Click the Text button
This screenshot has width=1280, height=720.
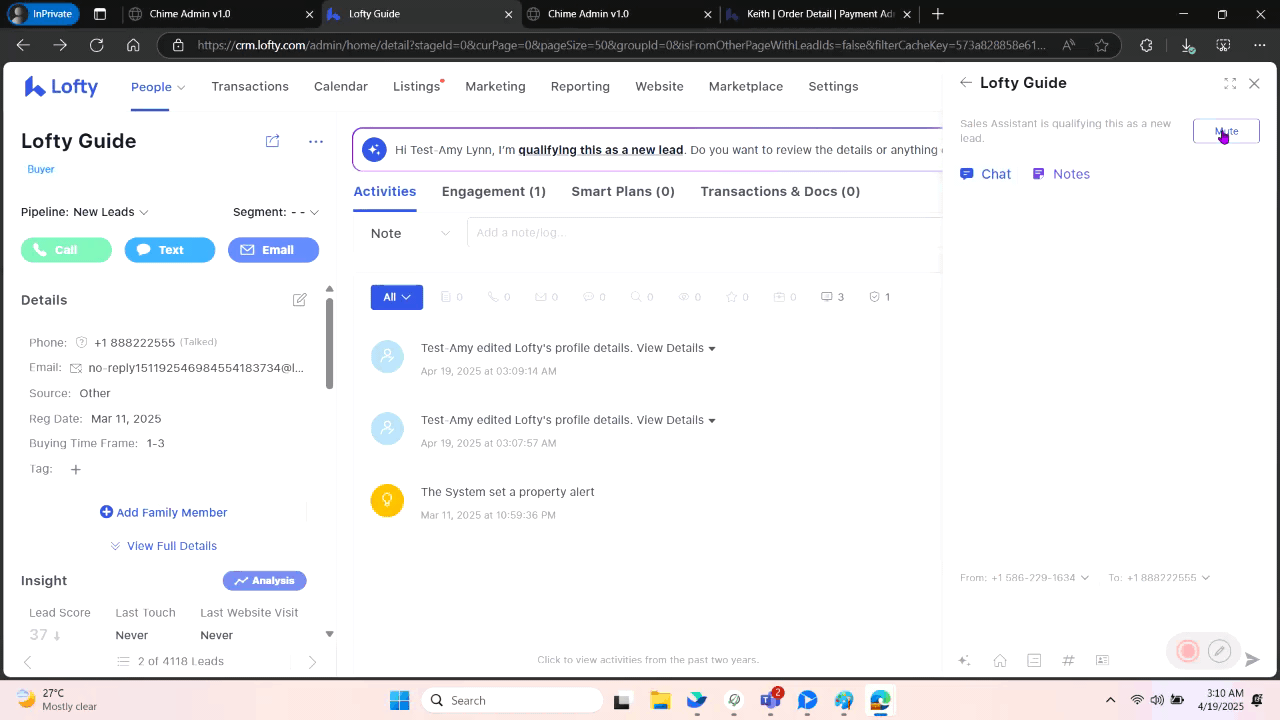pos(170,250)
